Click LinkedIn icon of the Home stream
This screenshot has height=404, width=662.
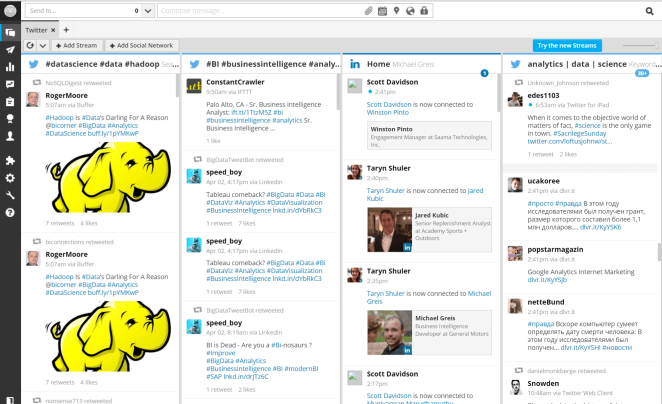pos(355,64)
